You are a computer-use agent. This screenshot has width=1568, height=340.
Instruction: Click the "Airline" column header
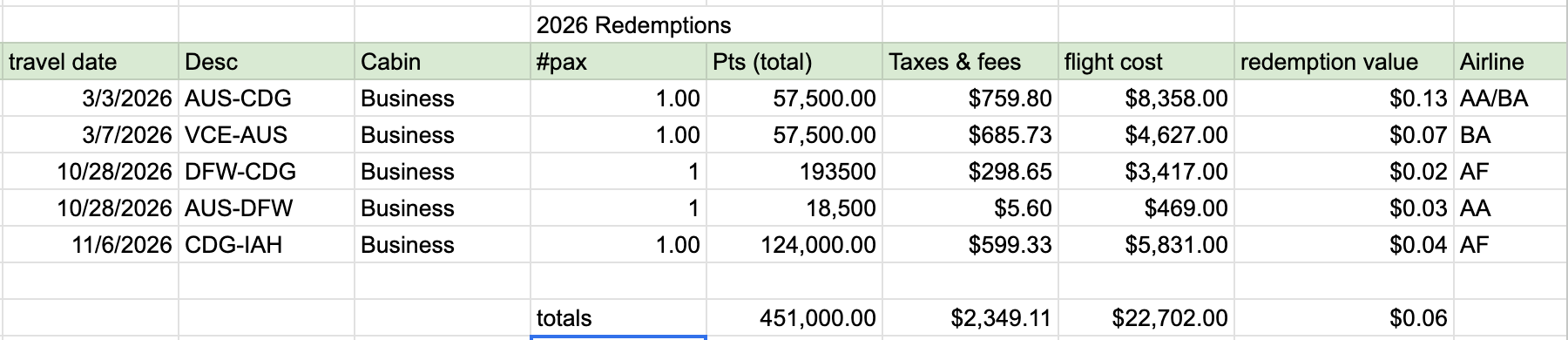point(1511,62)
